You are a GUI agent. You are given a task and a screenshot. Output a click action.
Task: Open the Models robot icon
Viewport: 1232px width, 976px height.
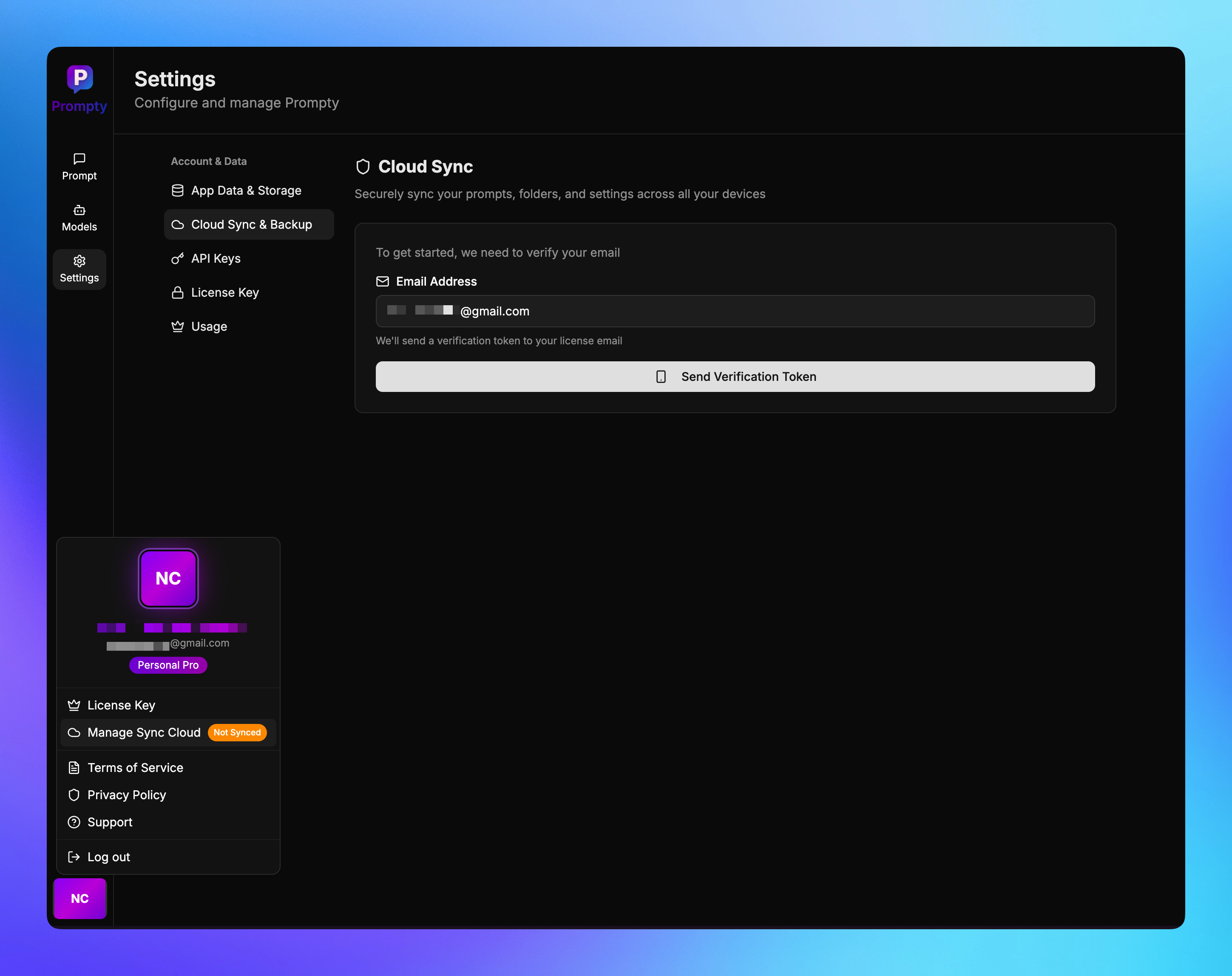point(79,210)
